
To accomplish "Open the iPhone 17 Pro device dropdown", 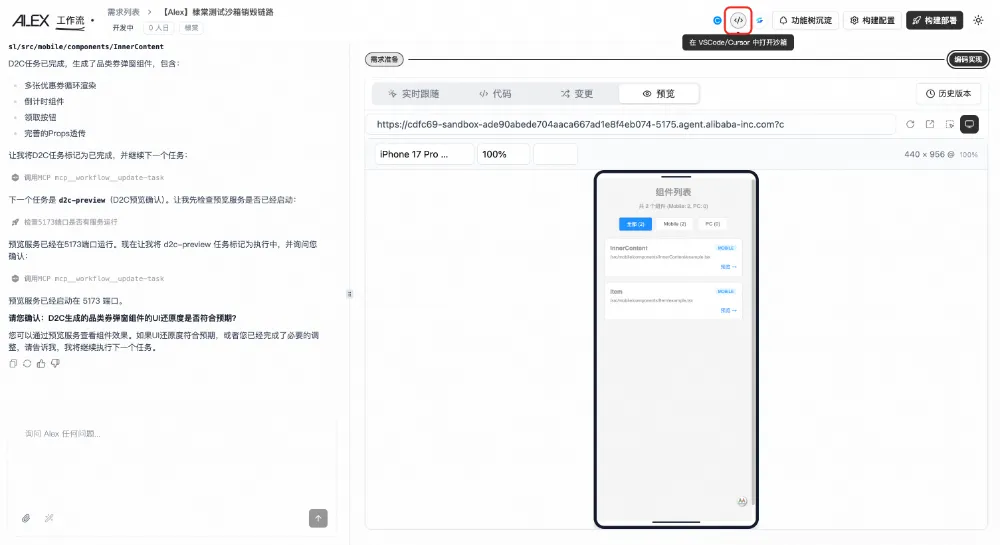I will click(424, 154).
